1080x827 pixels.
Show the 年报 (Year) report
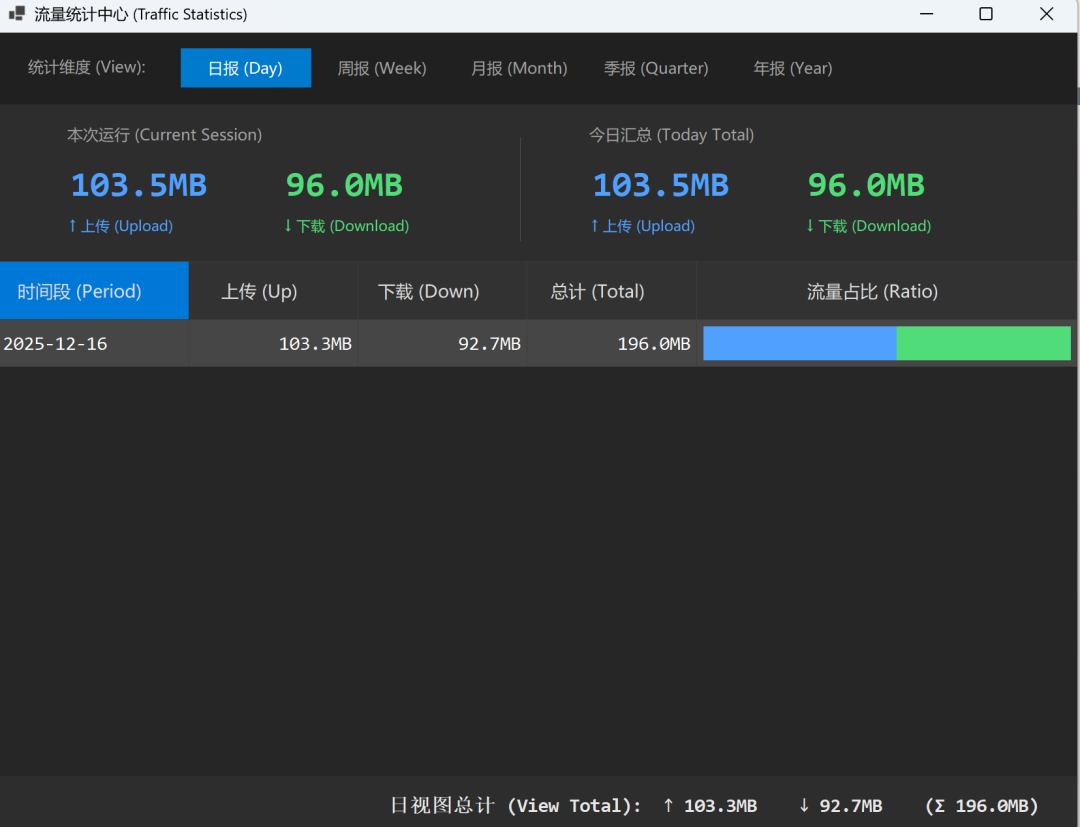(x=792, y=68)
